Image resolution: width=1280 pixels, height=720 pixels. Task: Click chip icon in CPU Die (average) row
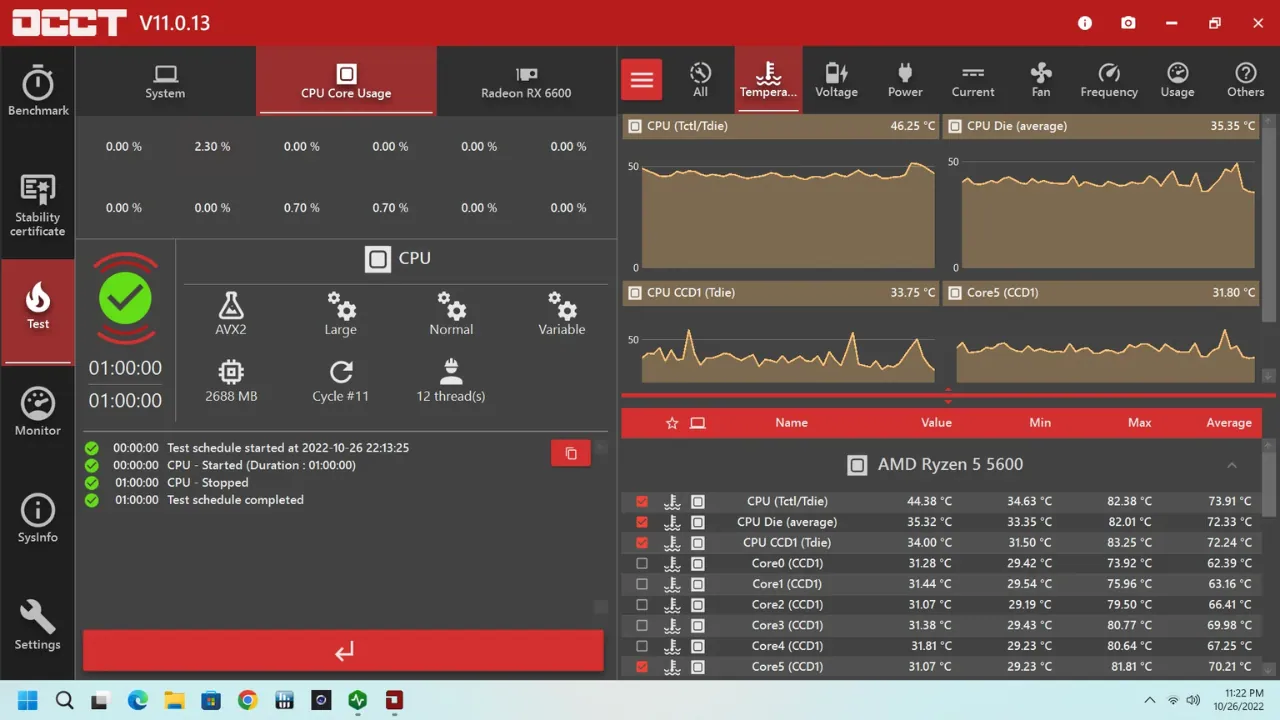coord(698,522)
